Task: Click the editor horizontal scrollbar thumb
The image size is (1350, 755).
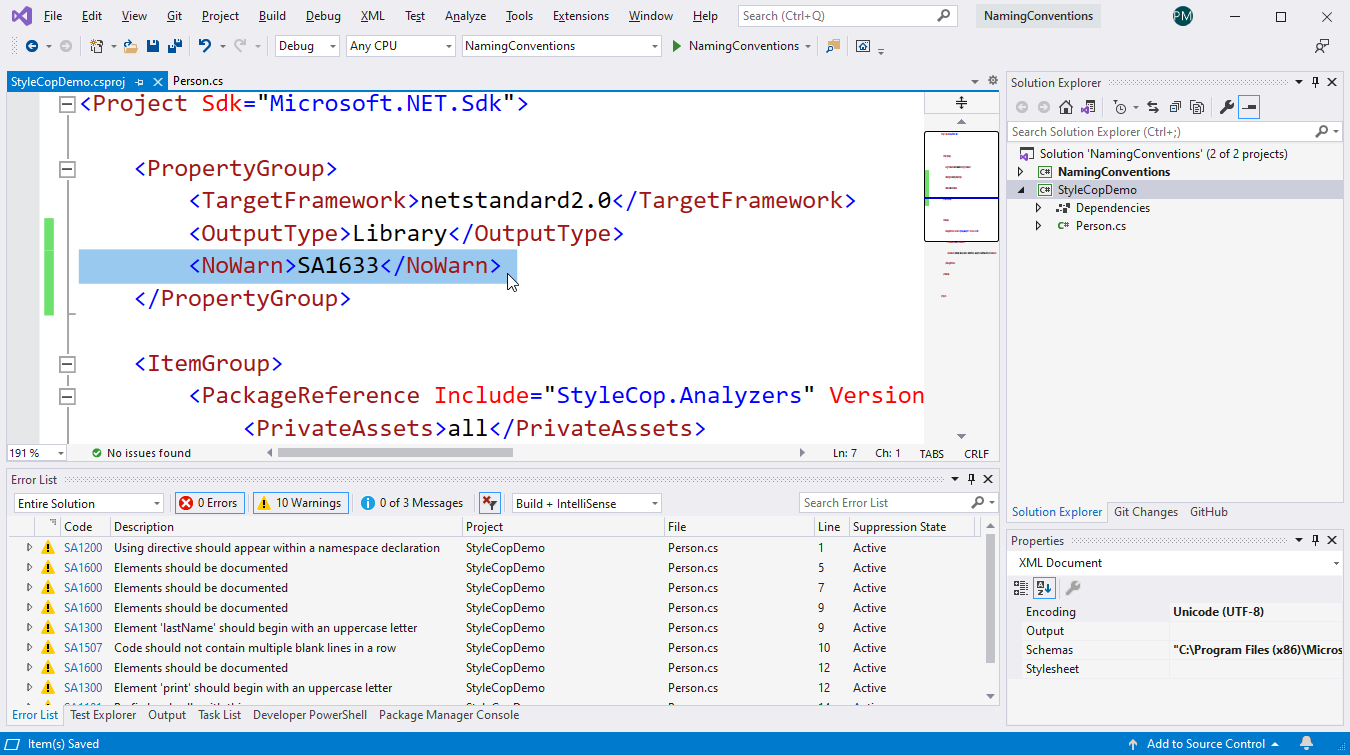Action: (395, 453)
